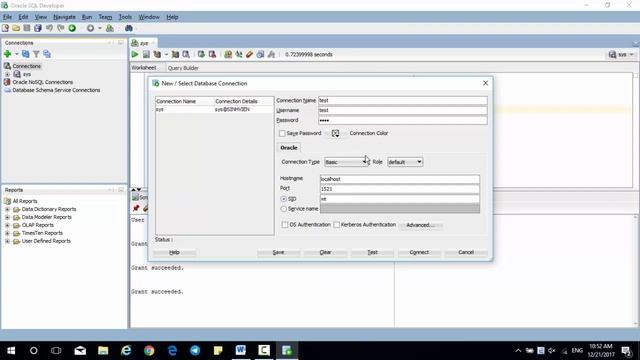This screenshot has height=360, width=640.
Task: Switch to Query Builder tab
Action: 183,68
